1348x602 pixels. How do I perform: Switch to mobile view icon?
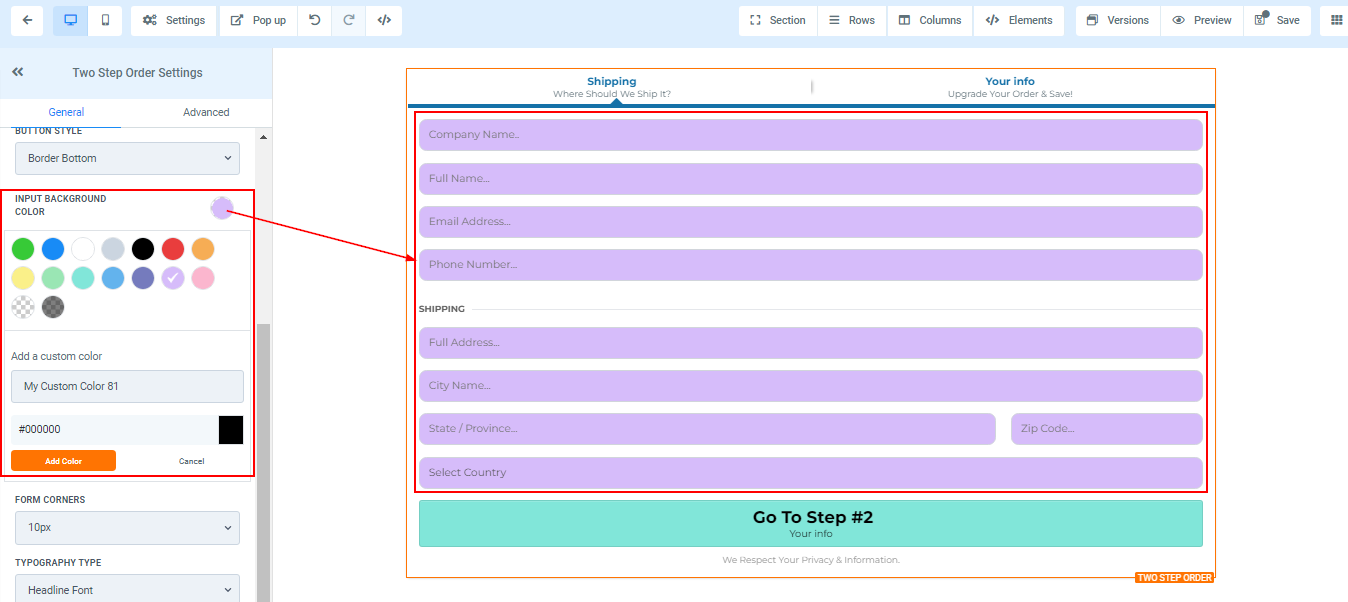click(x=104, y=20)
